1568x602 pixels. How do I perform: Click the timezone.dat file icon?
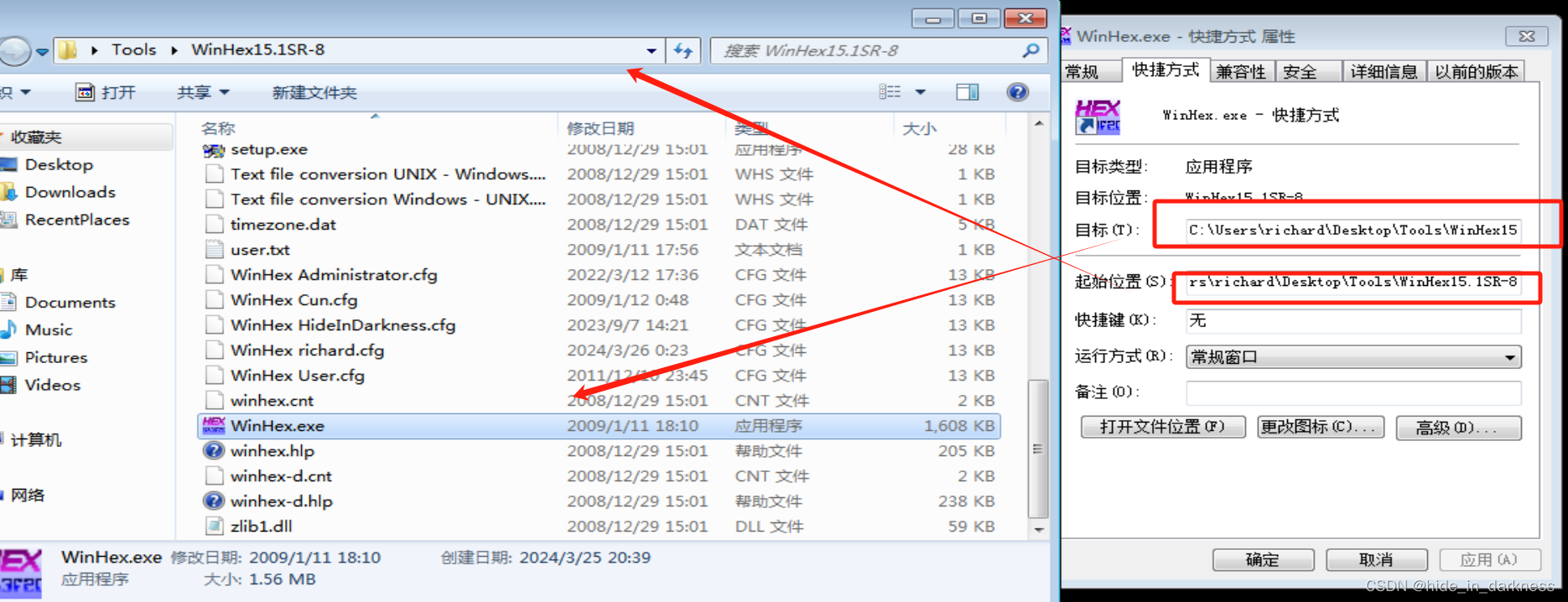[215, 224]
